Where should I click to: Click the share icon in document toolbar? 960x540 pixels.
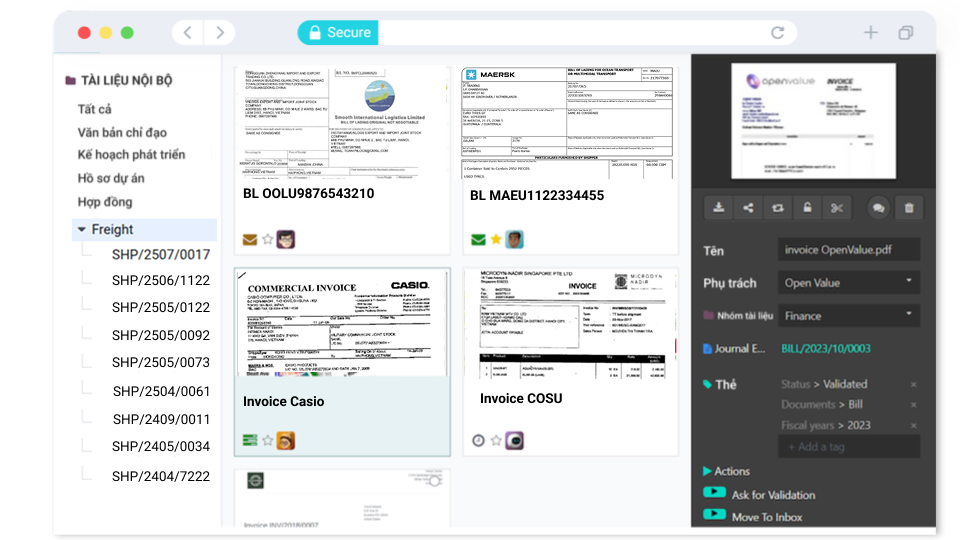tap(748, 208)
